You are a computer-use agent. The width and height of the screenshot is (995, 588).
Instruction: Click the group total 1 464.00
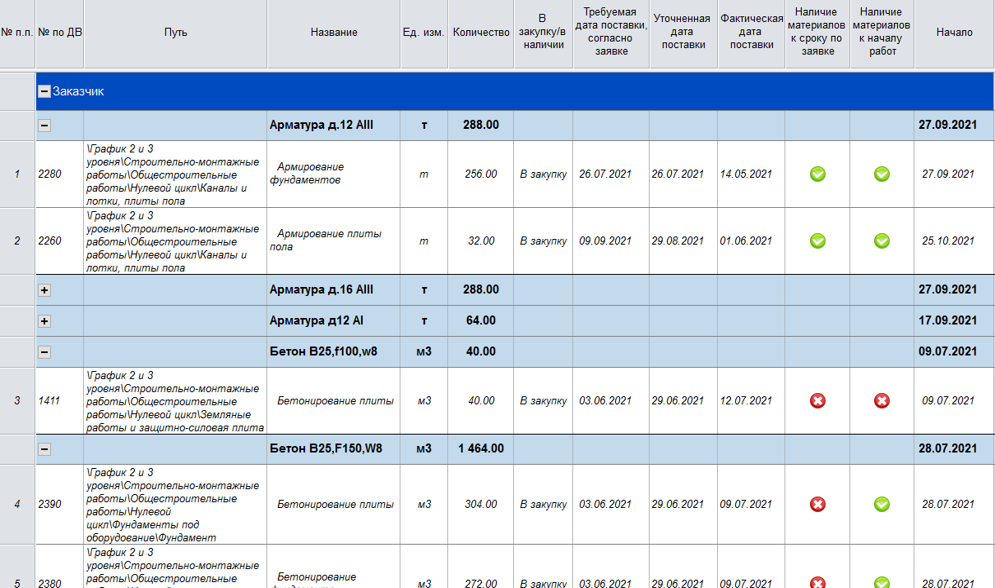tap(481, 449)
